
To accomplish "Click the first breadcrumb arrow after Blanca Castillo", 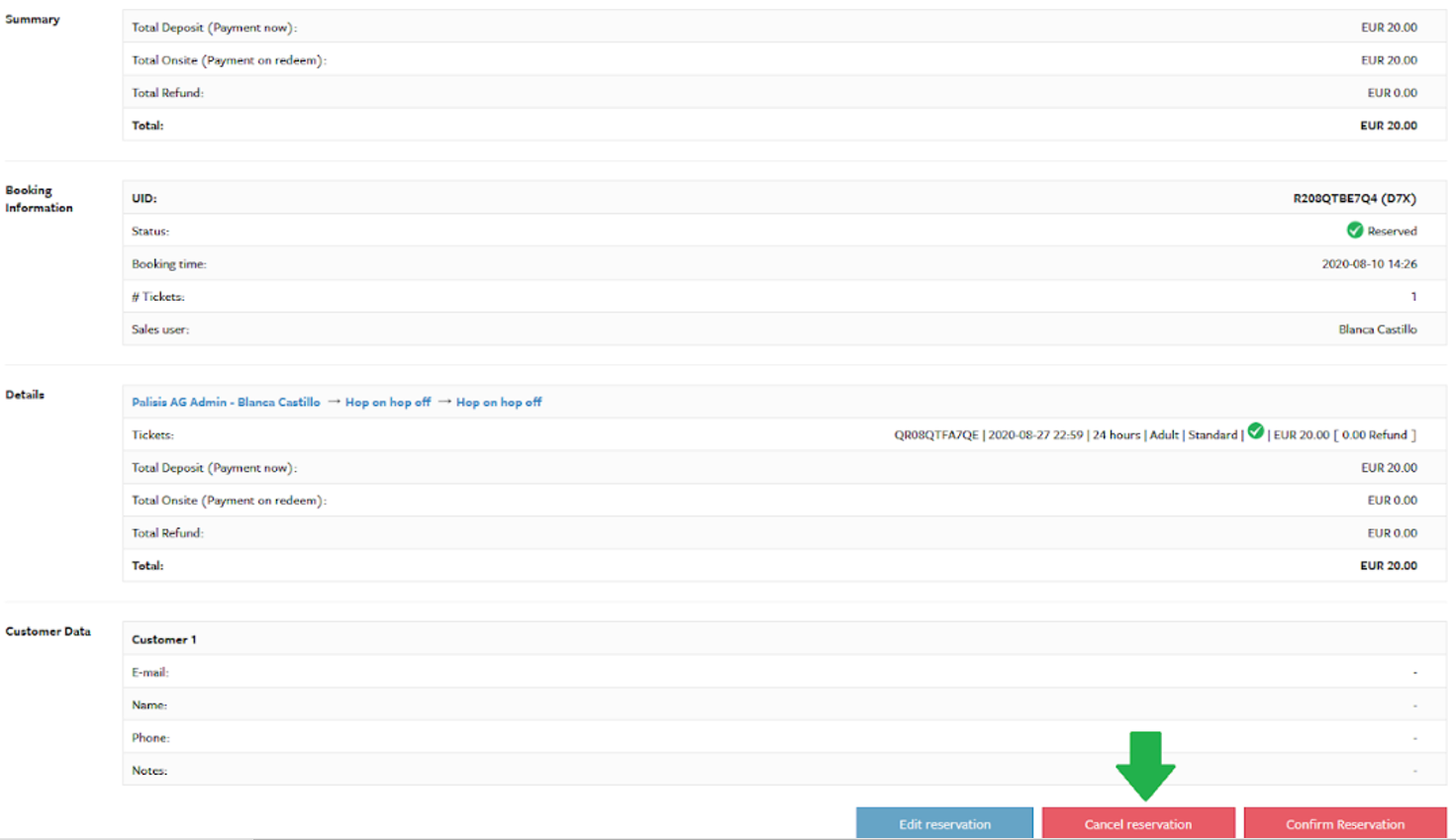I will 334,402.
